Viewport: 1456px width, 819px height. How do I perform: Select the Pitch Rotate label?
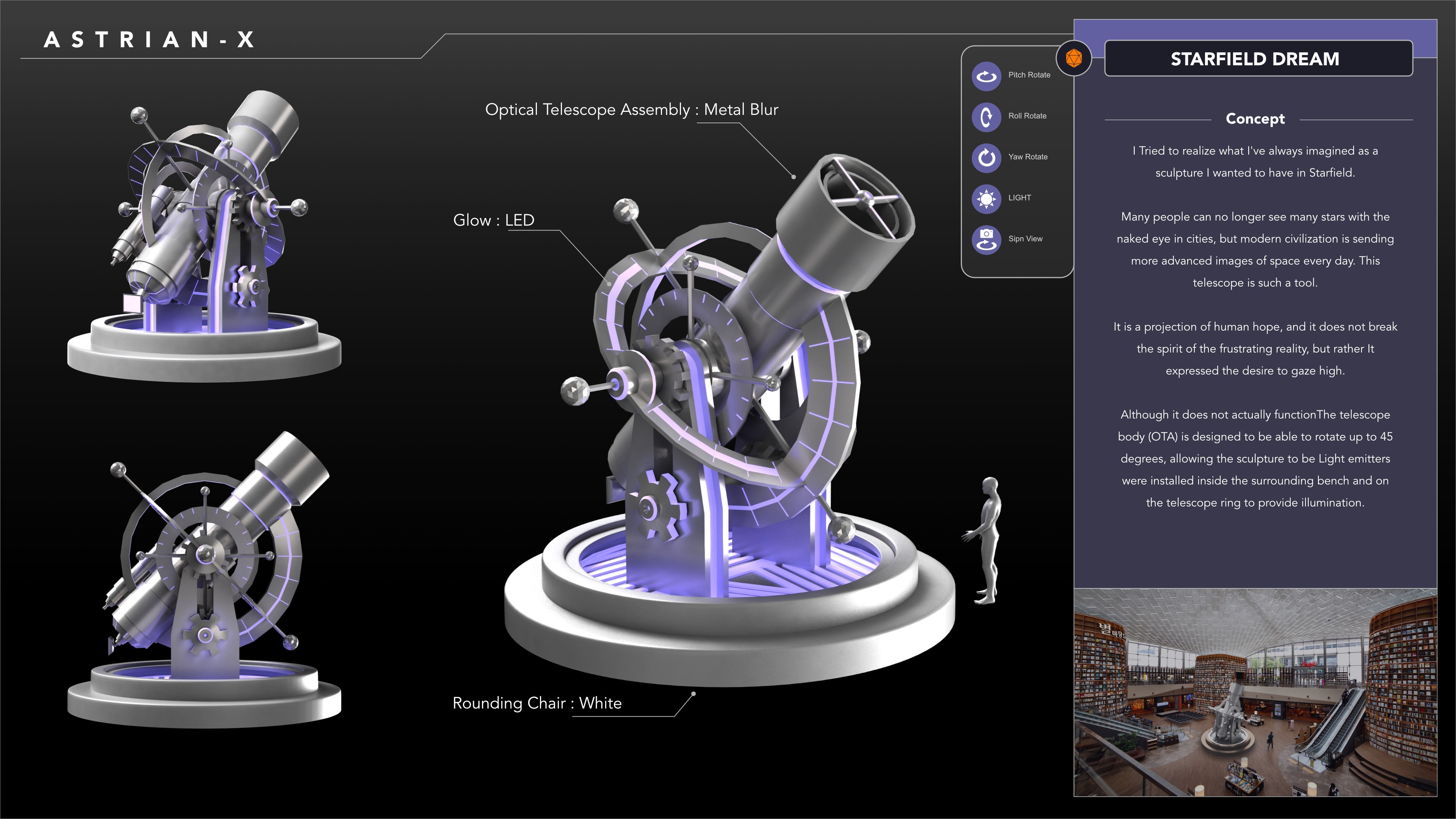click(1029, 75)
